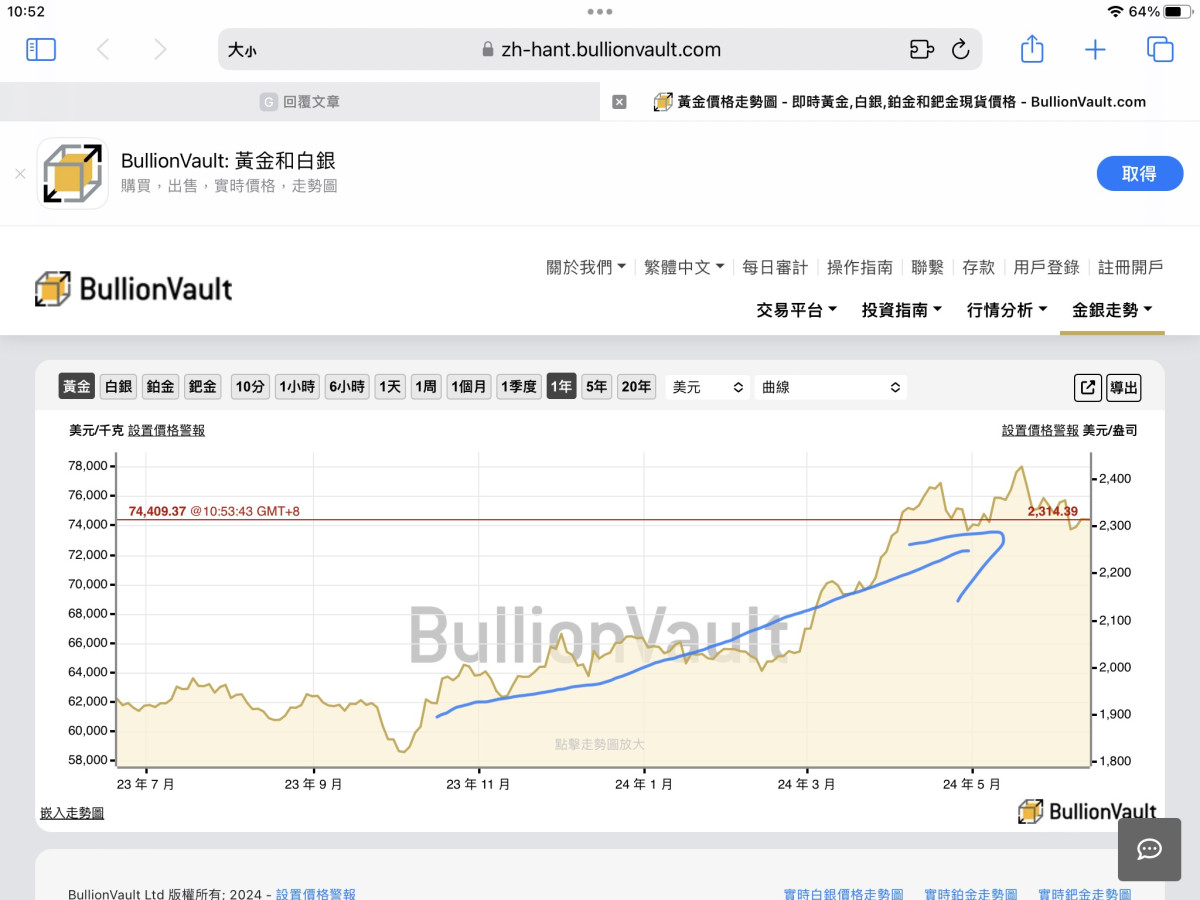Switch chart range to 10分
The height and width of the screenshot is (900, 1200).
pos(250,387)
